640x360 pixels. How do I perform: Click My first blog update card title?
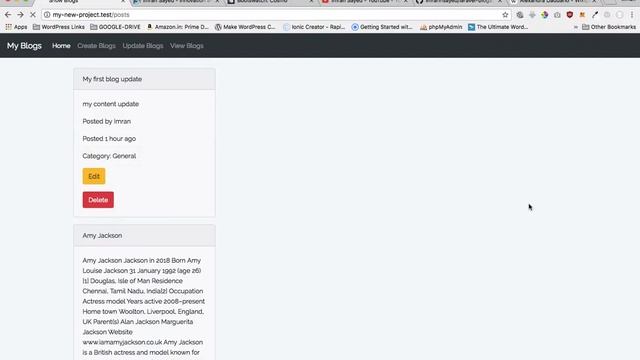click(x=112, y=79)
